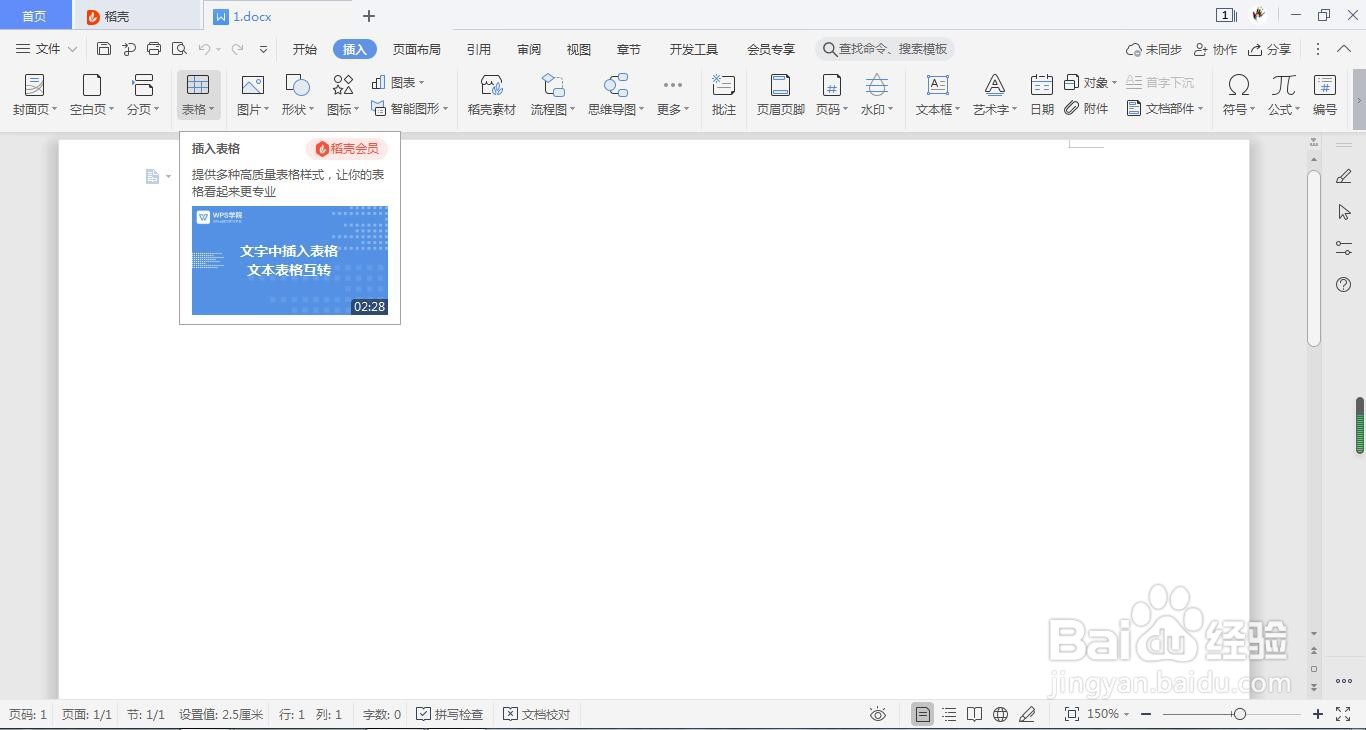Insert a chart (图表)
The height and width of the screenshot is (730, 1366).
pos(398,83)
